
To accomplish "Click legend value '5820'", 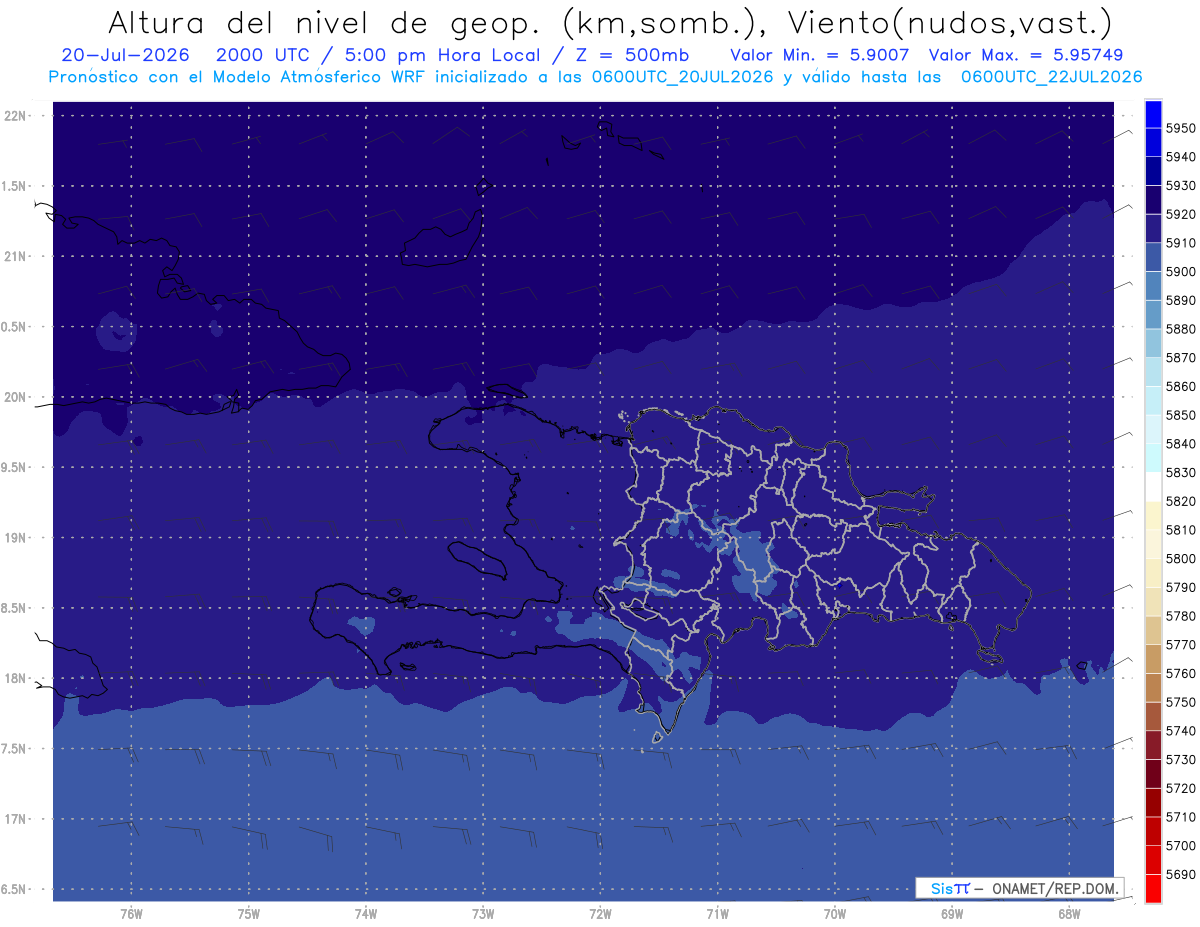I will pos(1181,501).
